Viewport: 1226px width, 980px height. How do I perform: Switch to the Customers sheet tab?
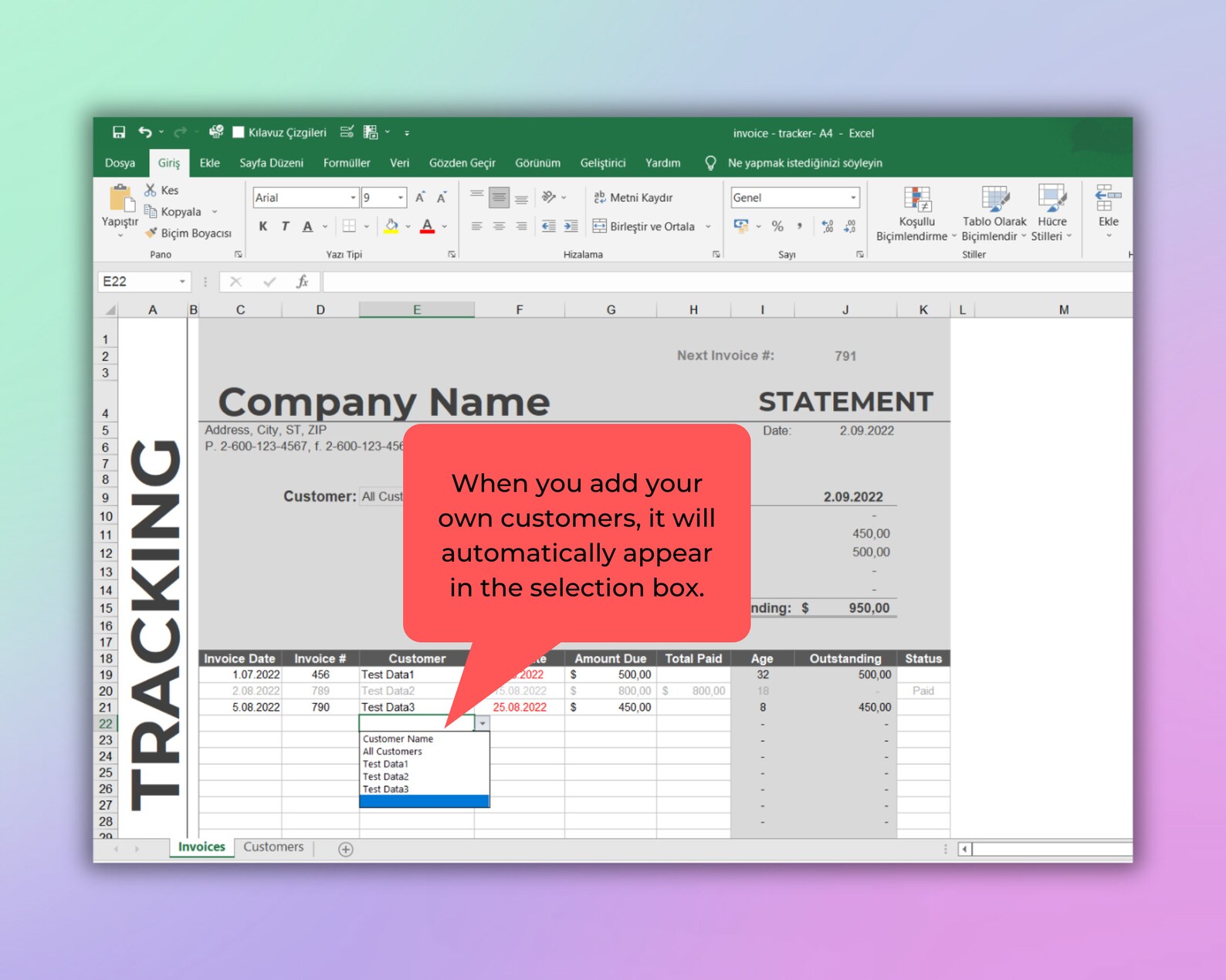273,847
